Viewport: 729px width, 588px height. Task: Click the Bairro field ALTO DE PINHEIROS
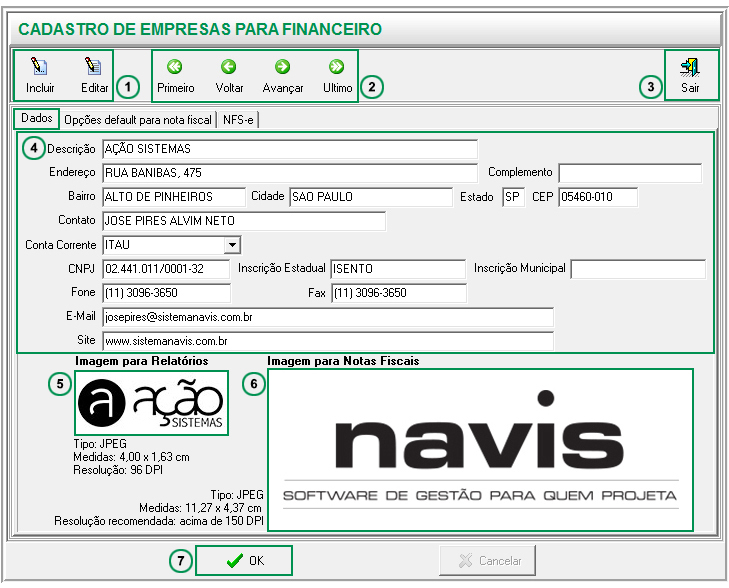(x=174, y=197)
